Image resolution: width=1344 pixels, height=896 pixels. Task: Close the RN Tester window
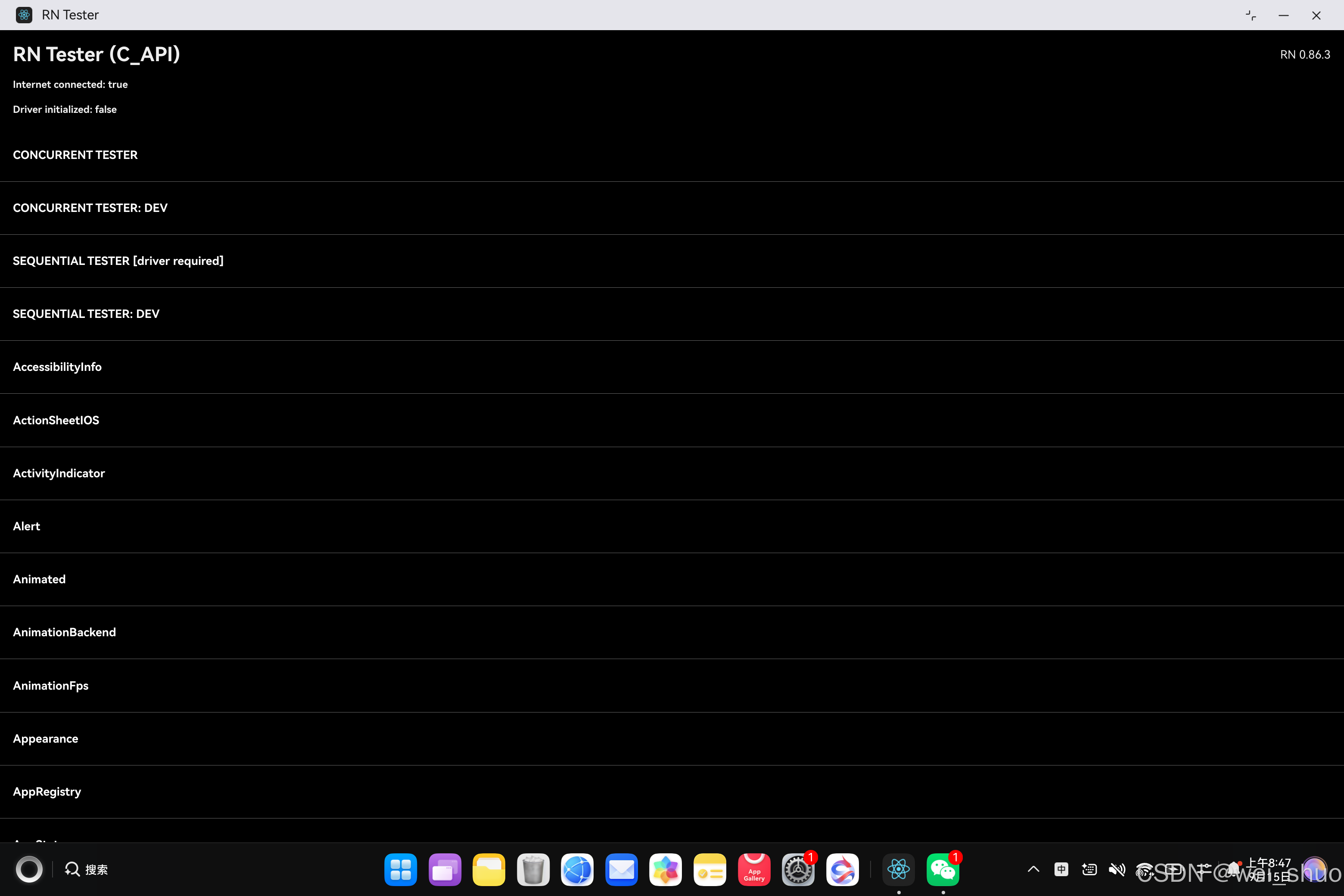(x=1316, y=16)
